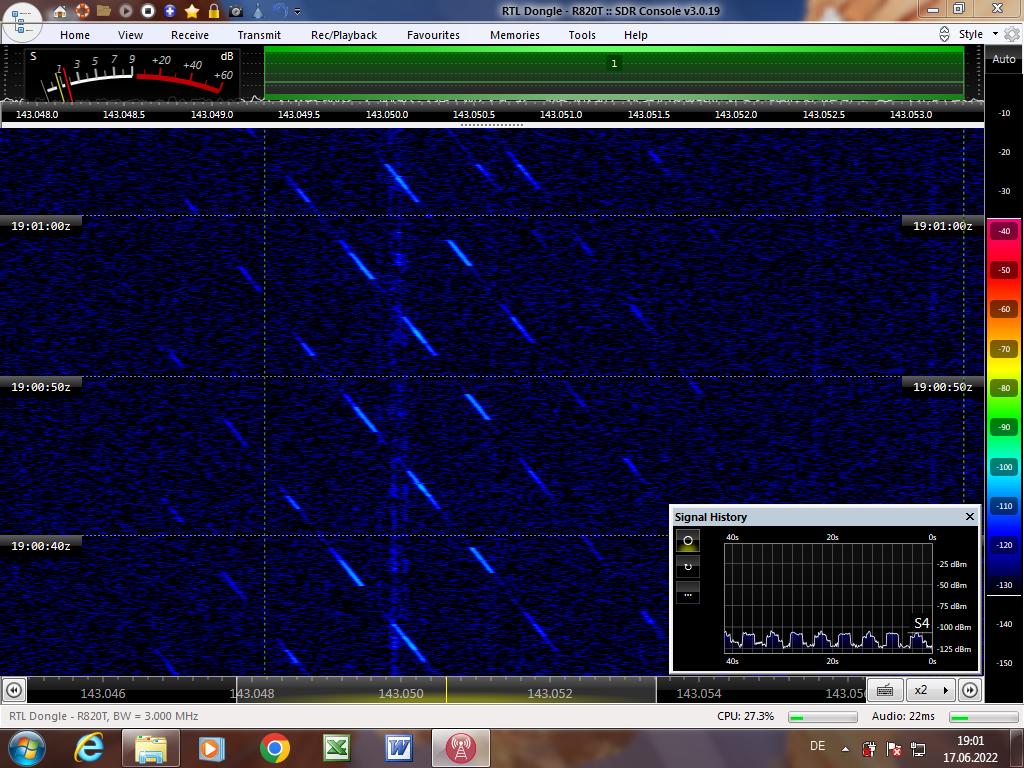
Task: Open the taskbar clock showing 19:01
Action: click(970, 749)
